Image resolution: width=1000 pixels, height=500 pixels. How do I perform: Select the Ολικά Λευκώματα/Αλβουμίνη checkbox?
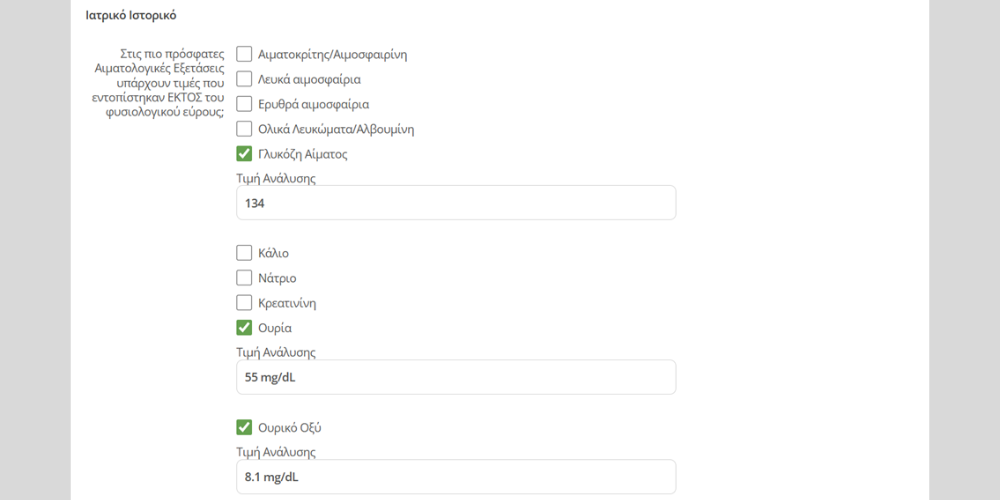click(x=244, y=129)
